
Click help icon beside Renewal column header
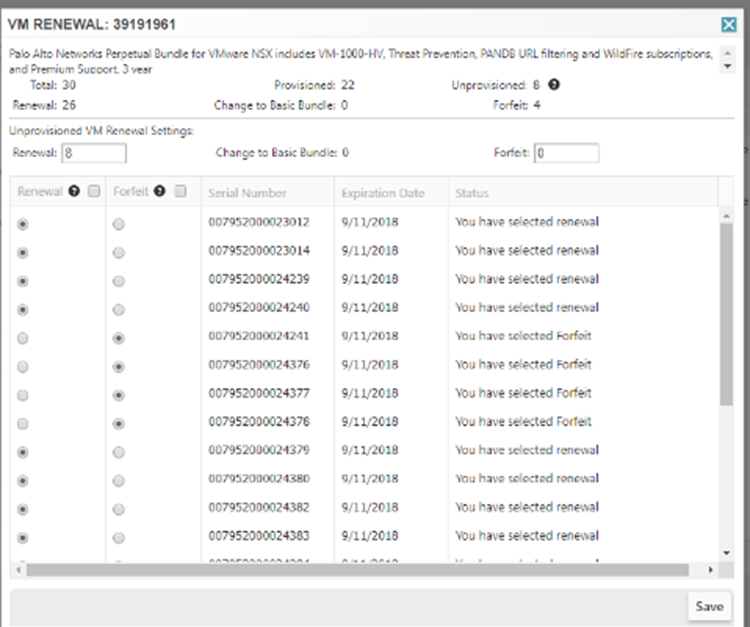point(73,192)
